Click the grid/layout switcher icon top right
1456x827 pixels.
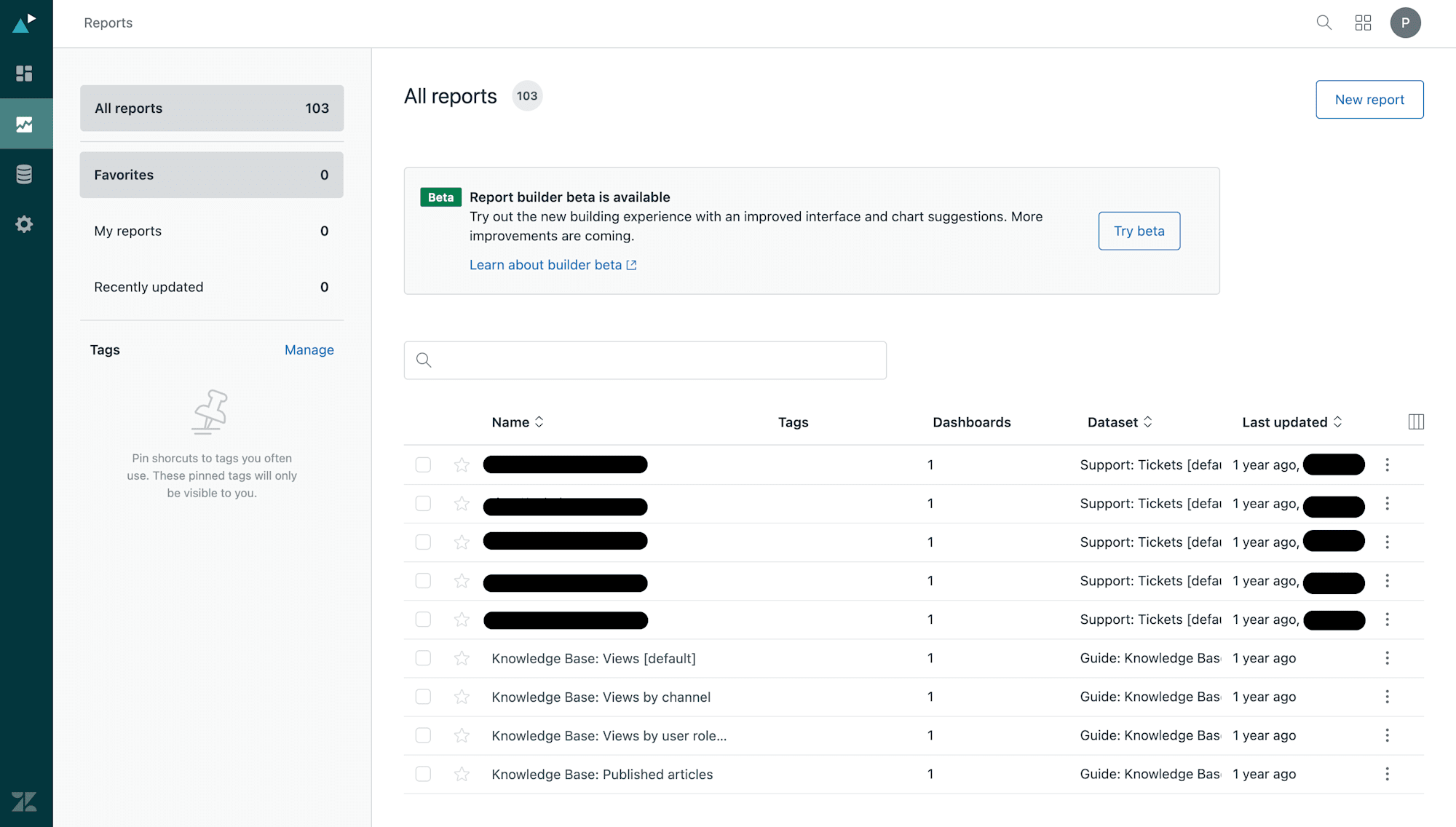point(1362,22)
